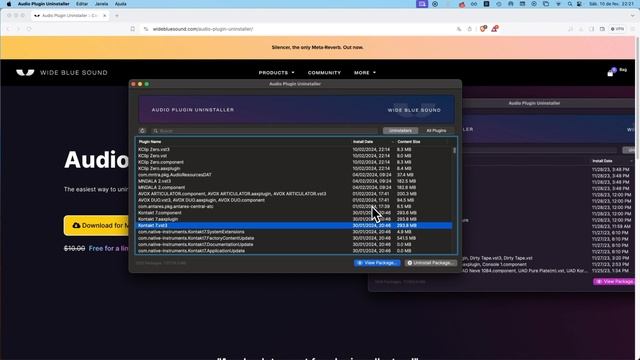The width and height of the screenshot is (640, 360).
Task: Click the share icon in address bar
Action: pyautogui.click(x=469, y=29)
